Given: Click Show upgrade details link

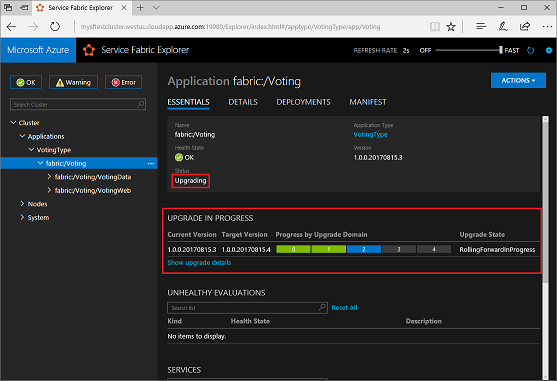Looking at the screenshot, I should pos(199,263).
